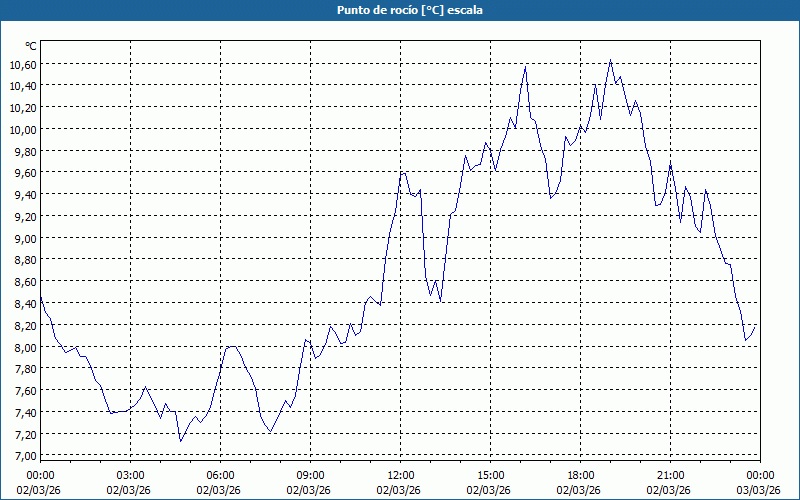Click the 03:00 time axis label
Image resolution: width=800 pixels, height=500 pixels.
(130, 475)
